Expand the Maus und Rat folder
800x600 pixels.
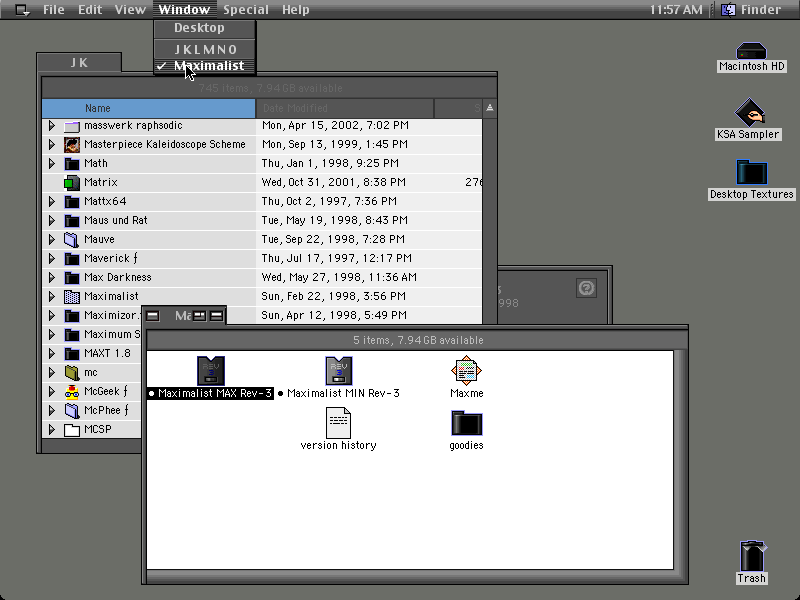(x=52, y=220)
